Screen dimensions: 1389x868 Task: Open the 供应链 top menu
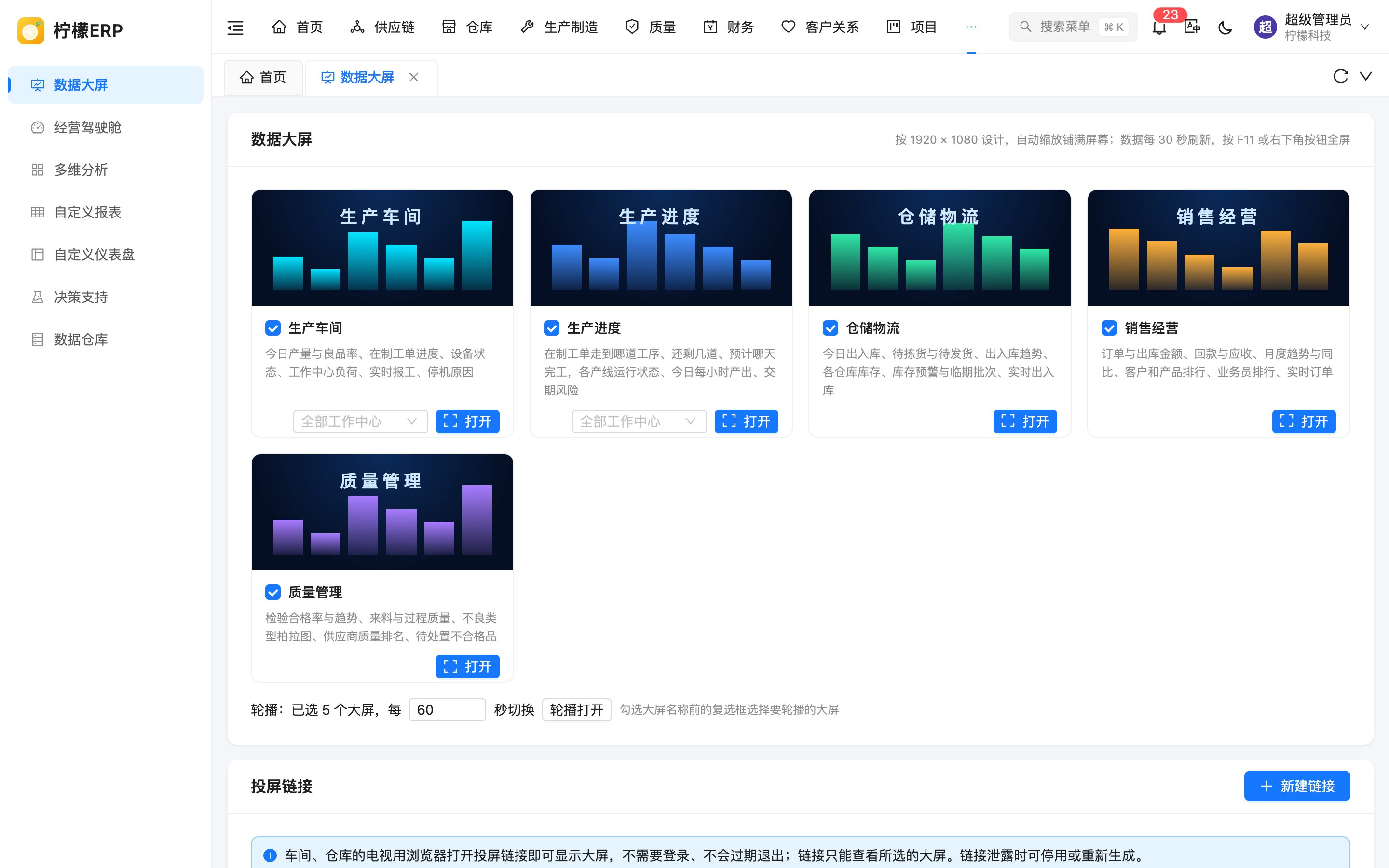(x=382, y=27)
